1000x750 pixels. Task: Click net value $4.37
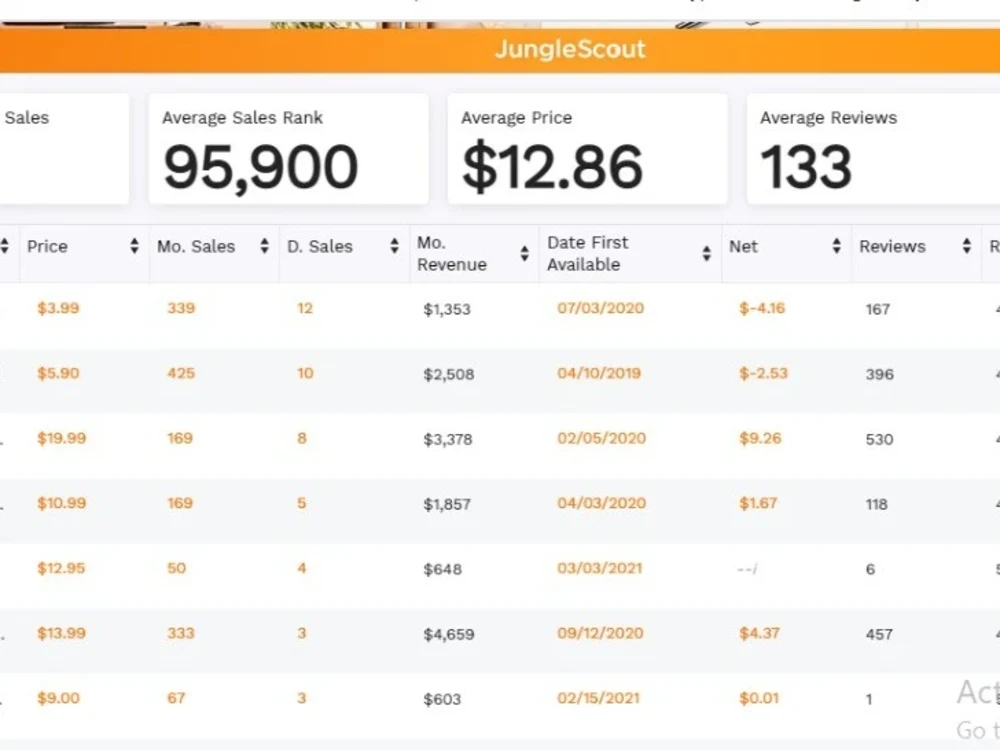point(760,633)
